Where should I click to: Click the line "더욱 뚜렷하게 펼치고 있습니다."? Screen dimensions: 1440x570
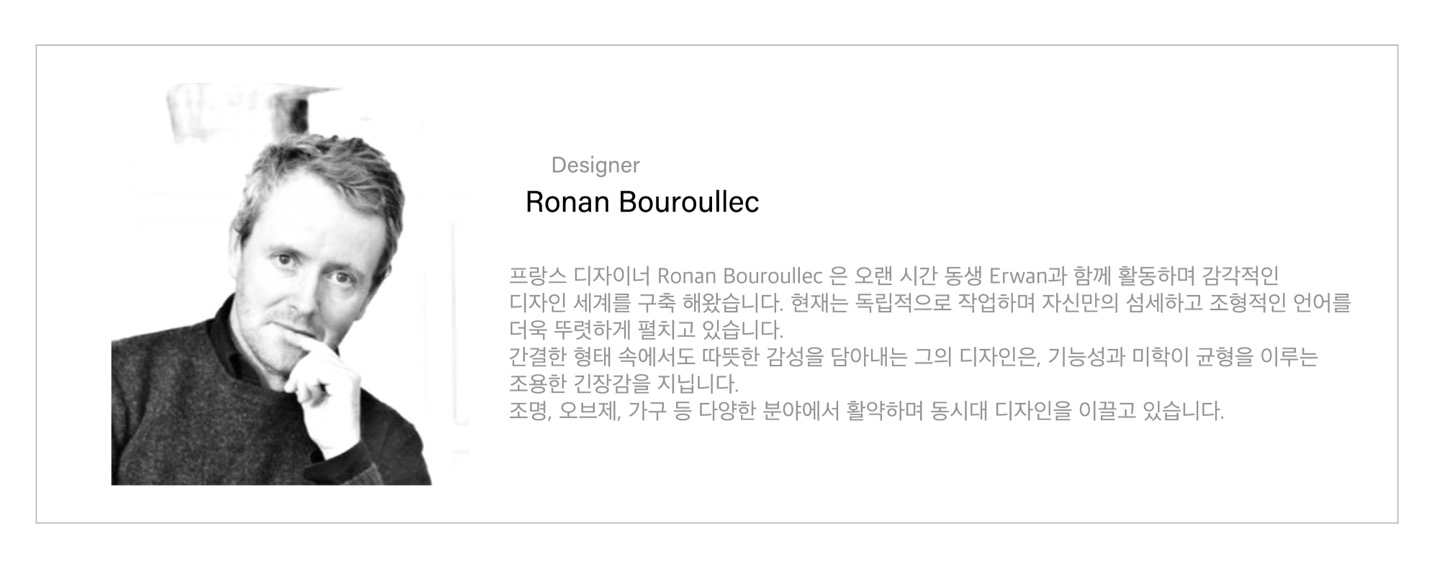pyautogui.click(x=646, y=329)
